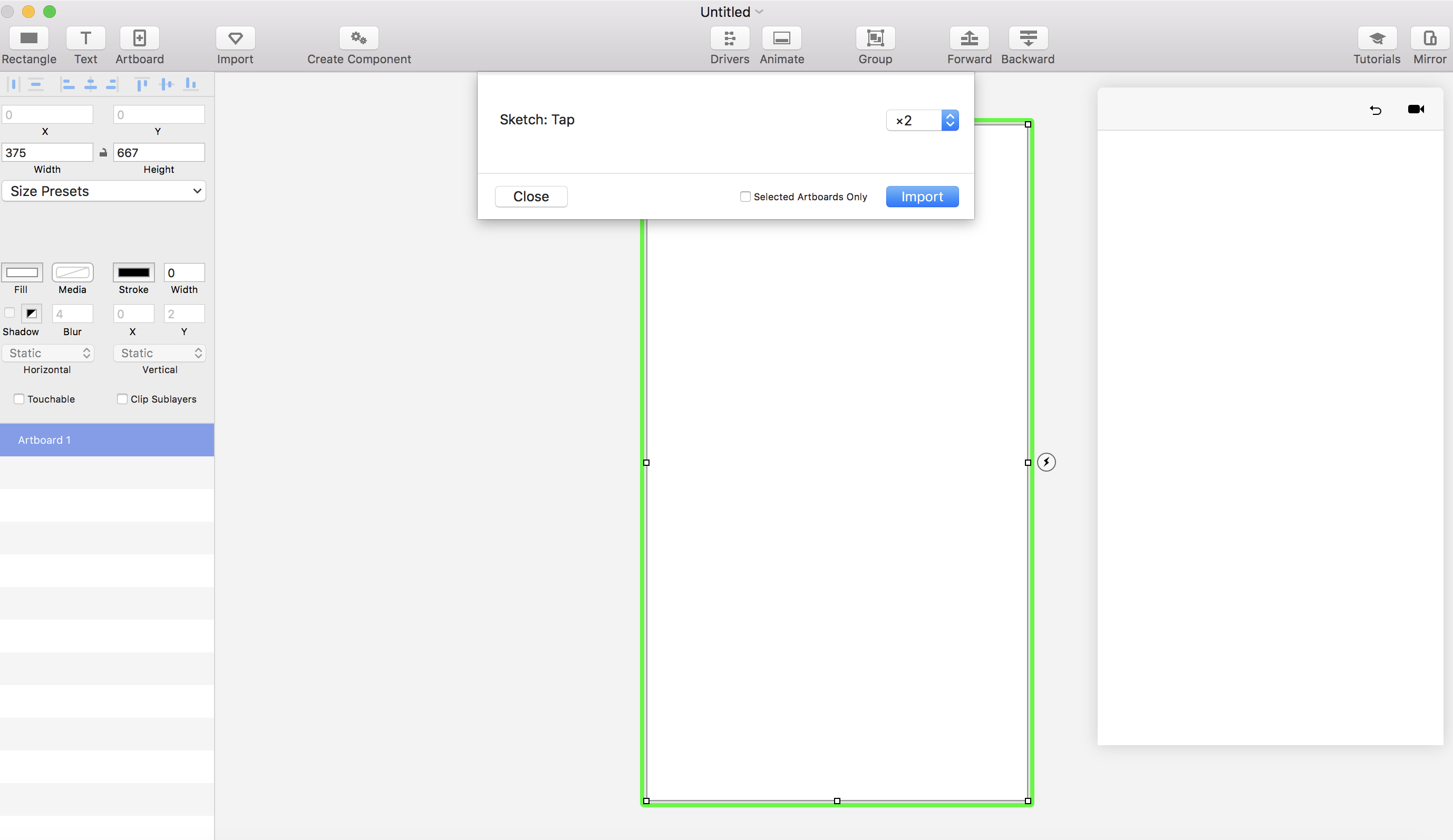The image size is (1453, 840).
Task: Click the Y position field
Action: 159,115
